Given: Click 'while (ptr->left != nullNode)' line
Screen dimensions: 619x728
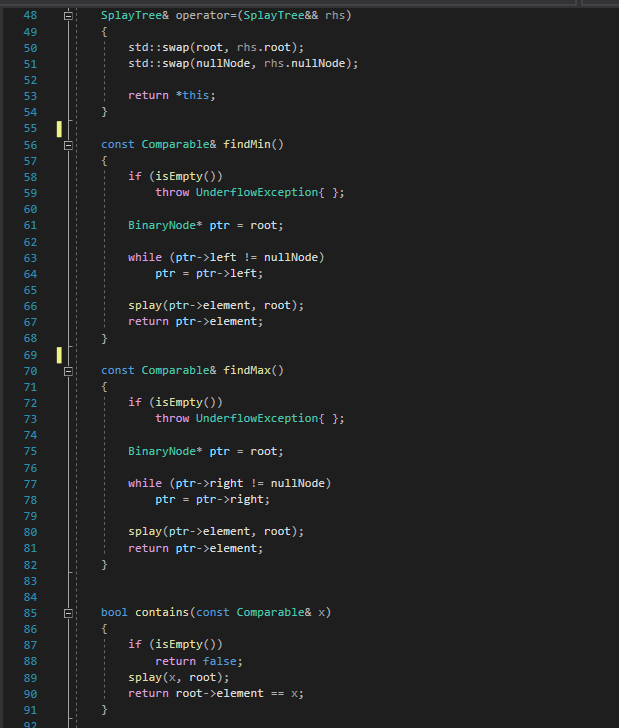Looking at the screenshot, I should (x=226, y=257).
